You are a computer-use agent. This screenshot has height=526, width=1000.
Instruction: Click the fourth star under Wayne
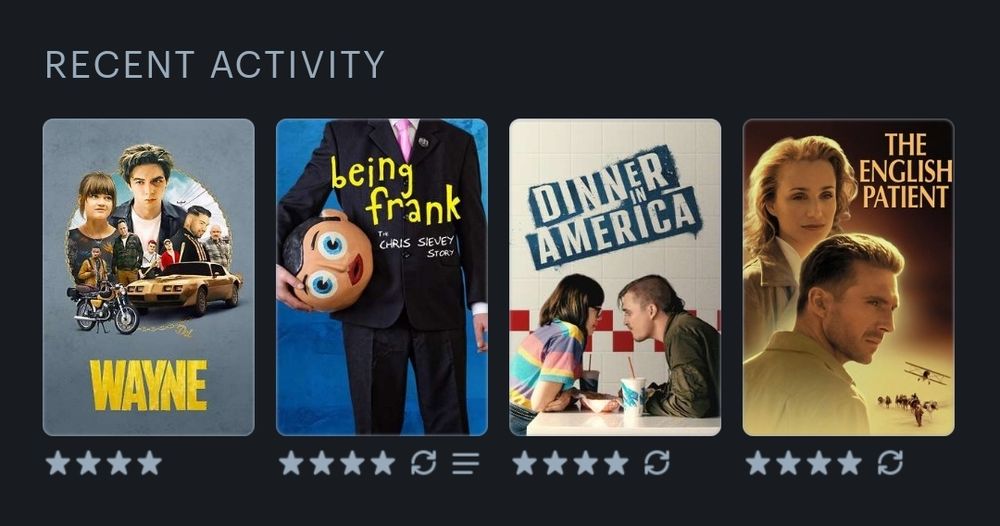pyautogui.click(x=150, y=463)
